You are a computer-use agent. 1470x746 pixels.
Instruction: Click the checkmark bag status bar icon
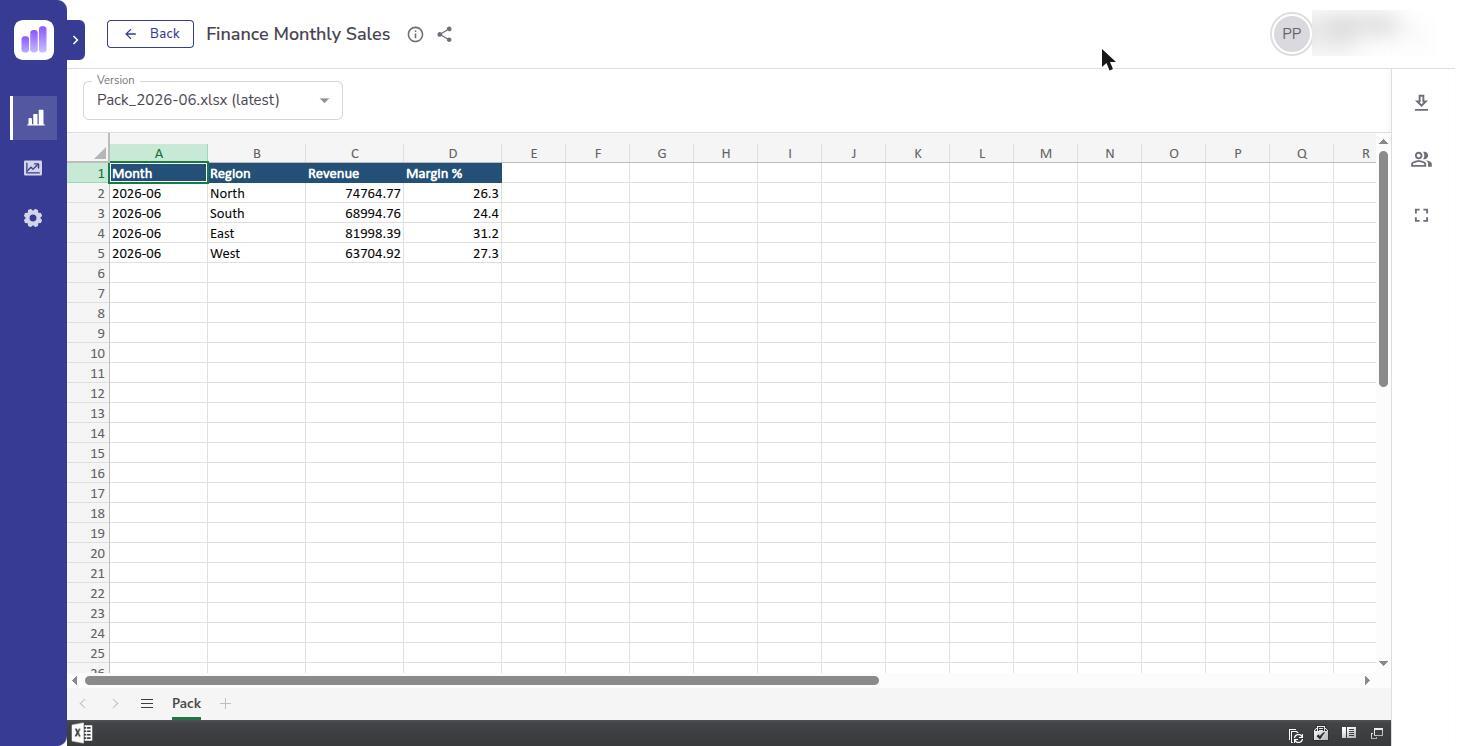[1321, 733]
